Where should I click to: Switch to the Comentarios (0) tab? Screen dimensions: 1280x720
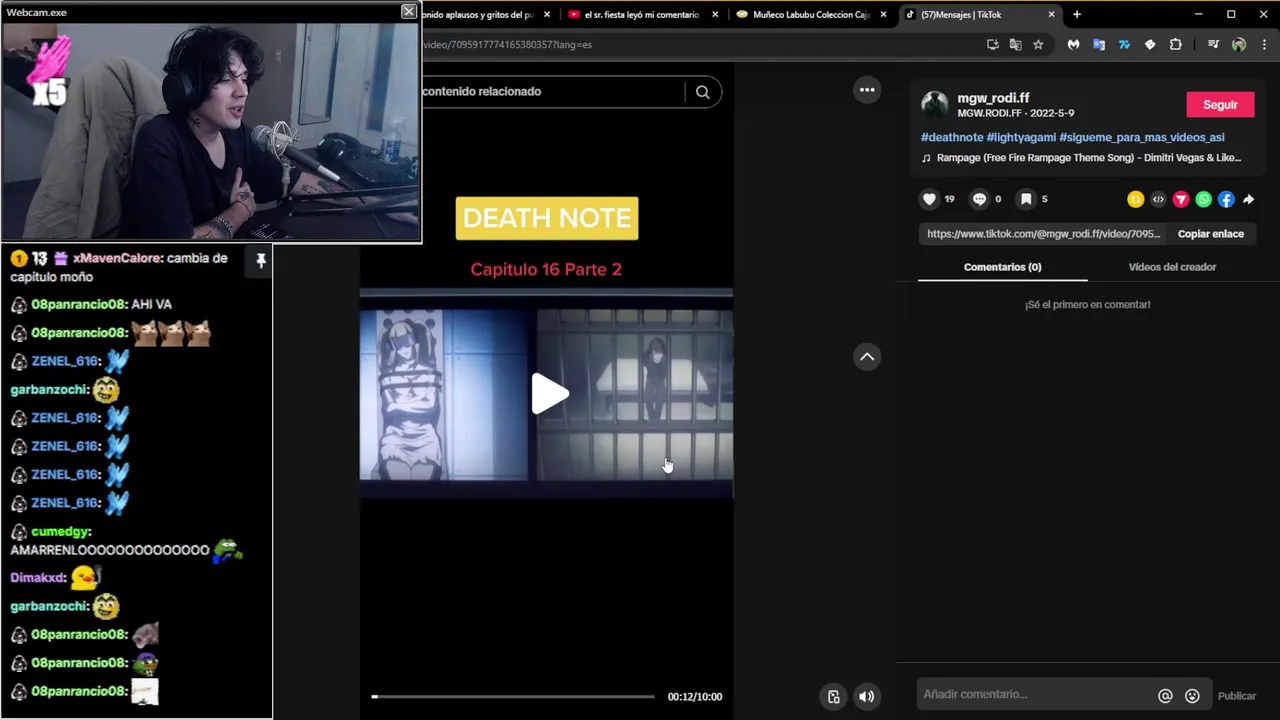click(x=1002, y=267)
